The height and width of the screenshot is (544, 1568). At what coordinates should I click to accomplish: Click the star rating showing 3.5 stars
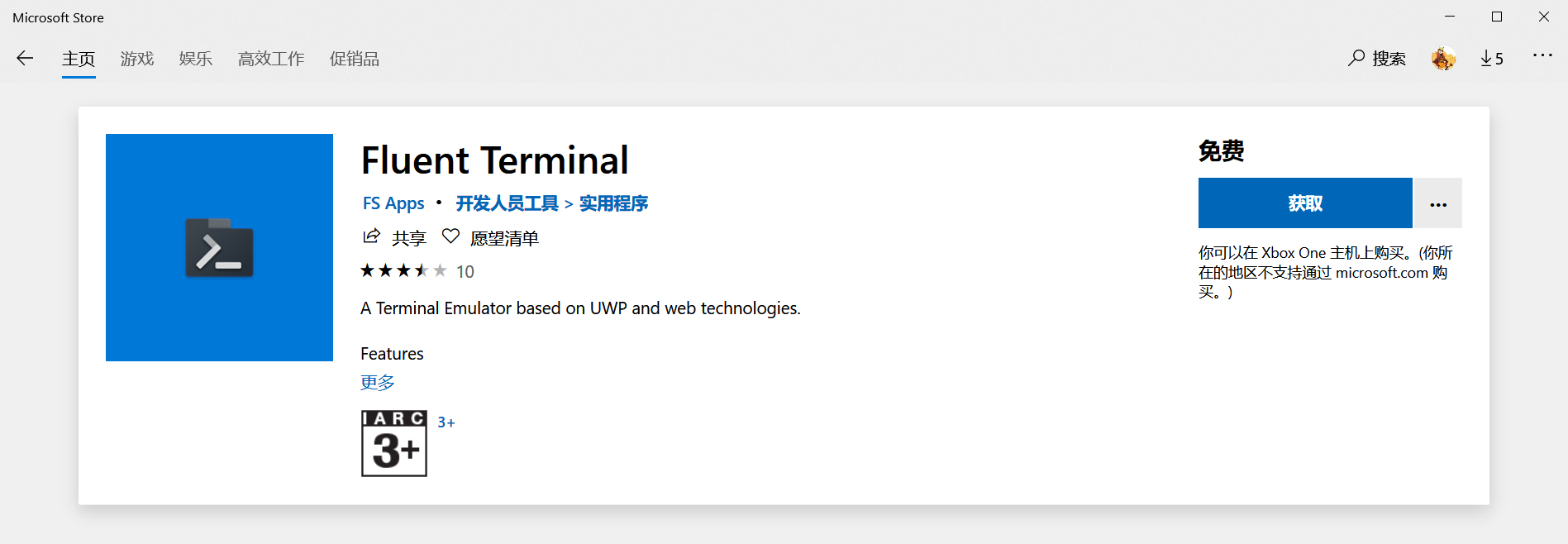click(x=403, y=270)
